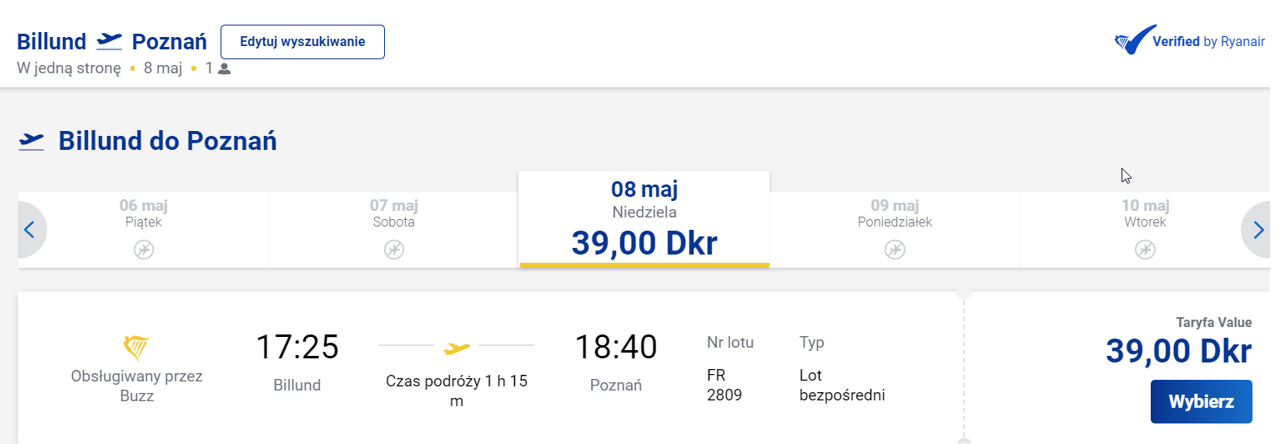1280x444 pixels.
Task: Click the 17:25 Billund departure time
Action: click(x=297, y=347)
